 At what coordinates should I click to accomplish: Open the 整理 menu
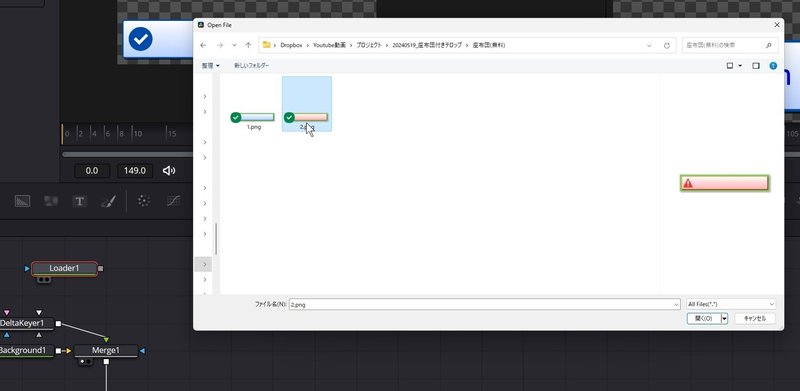(210, 66)
